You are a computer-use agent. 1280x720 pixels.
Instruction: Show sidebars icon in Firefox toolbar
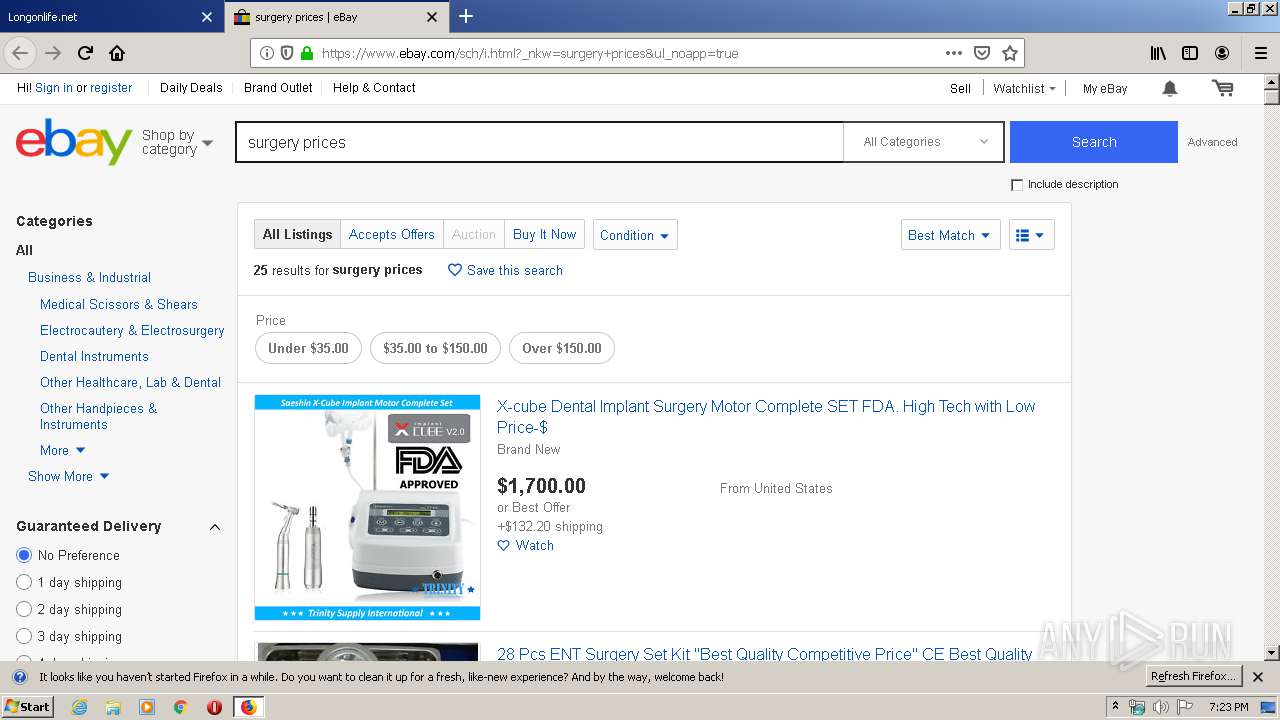coord(1190,53)
